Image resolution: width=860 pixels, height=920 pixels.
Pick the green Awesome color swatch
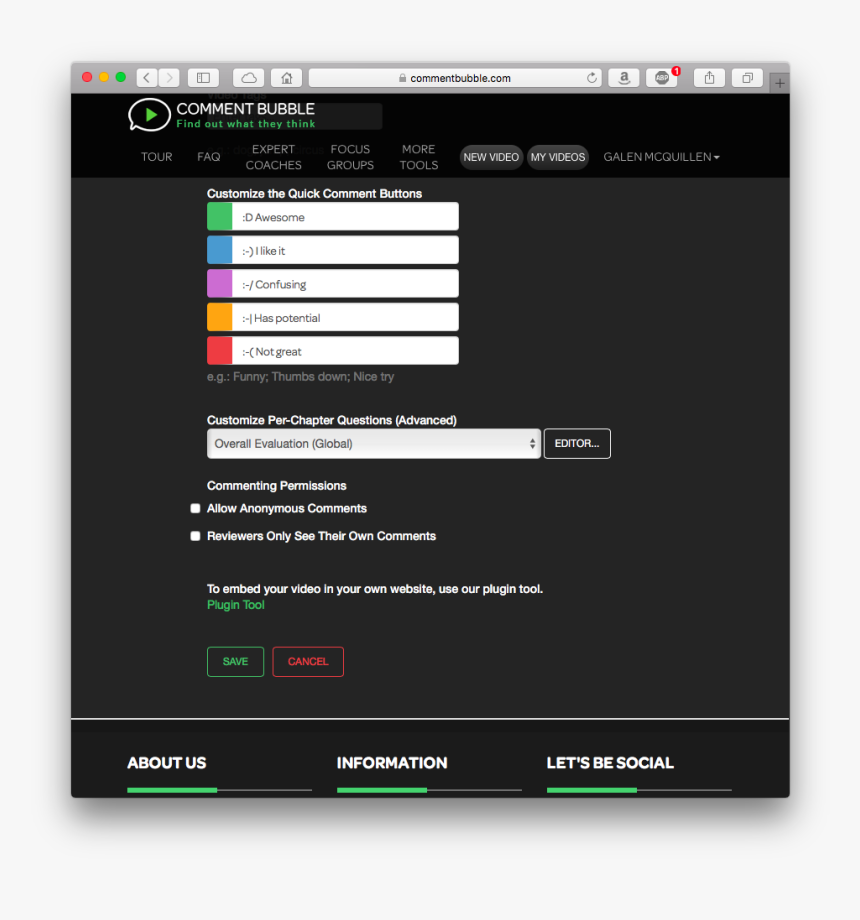pos(219,217)
